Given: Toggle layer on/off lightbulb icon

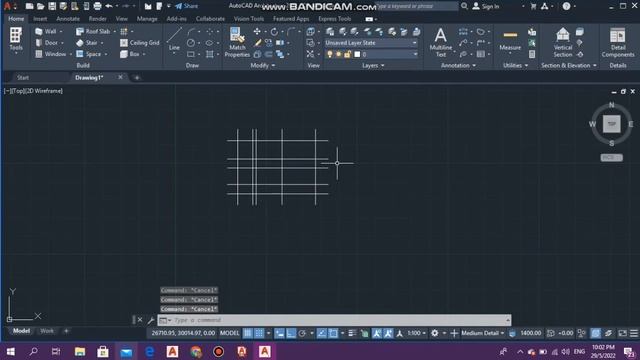Looking at the screenshot, I should point(329,54).
